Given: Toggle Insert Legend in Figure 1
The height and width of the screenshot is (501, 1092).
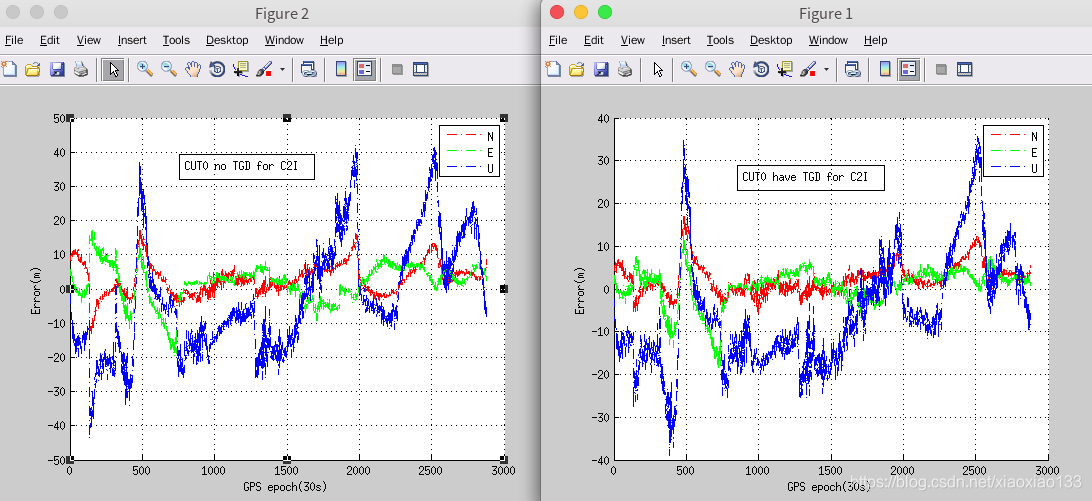Looking at the screenshot, I should (909, 69).
